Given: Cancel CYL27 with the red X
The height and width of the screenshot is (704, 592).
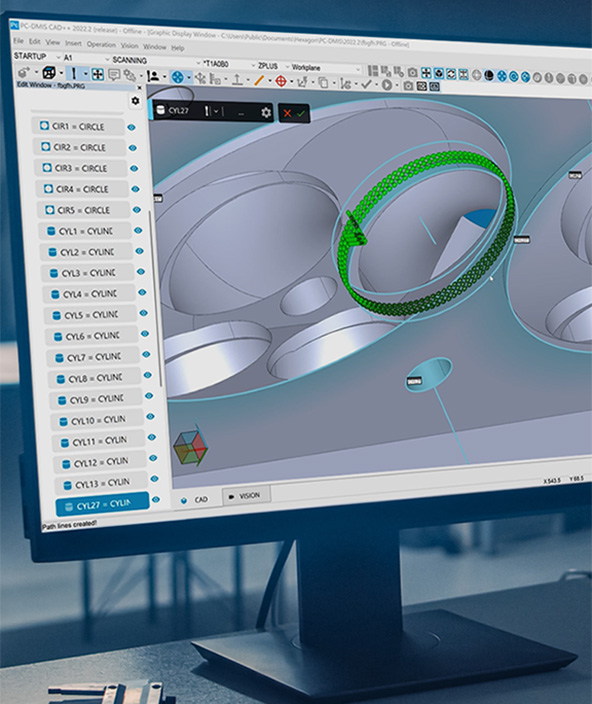Looking at the screenshot, I should tap(288, 114).
